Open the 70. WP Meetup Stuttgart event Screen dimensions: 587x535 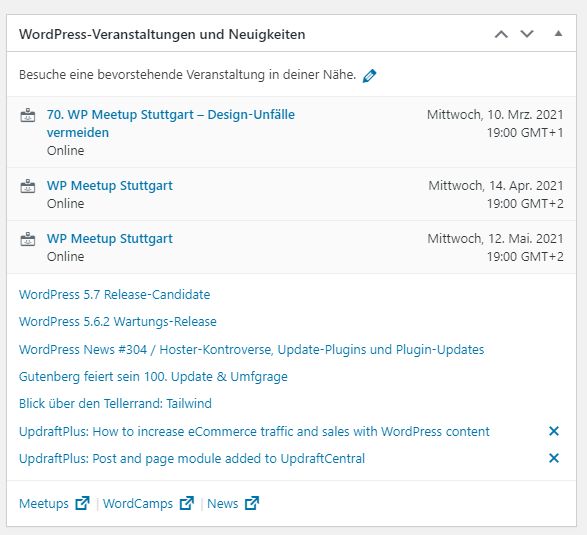pos(171,124)
